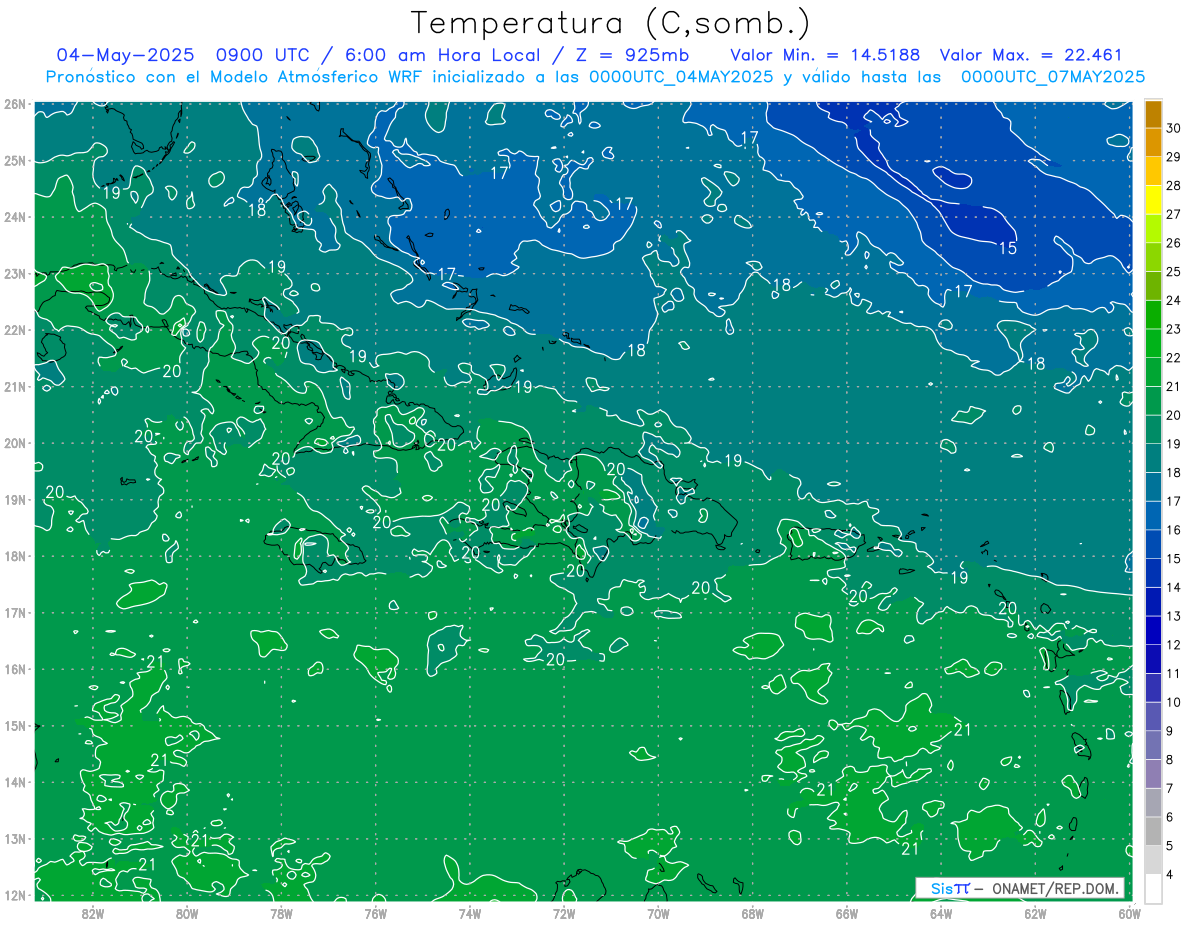Screen dimensions: 1200x927
Task: Click the 23N latitude axis label
Action: [x=14, y=273]
